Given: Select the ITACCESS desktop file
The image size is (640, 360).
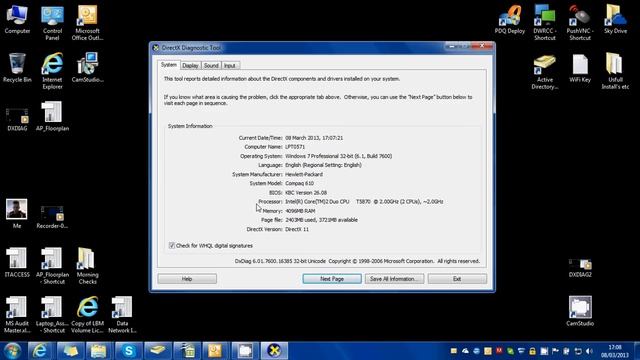Looking at the screenshot, I should [17, 262].
